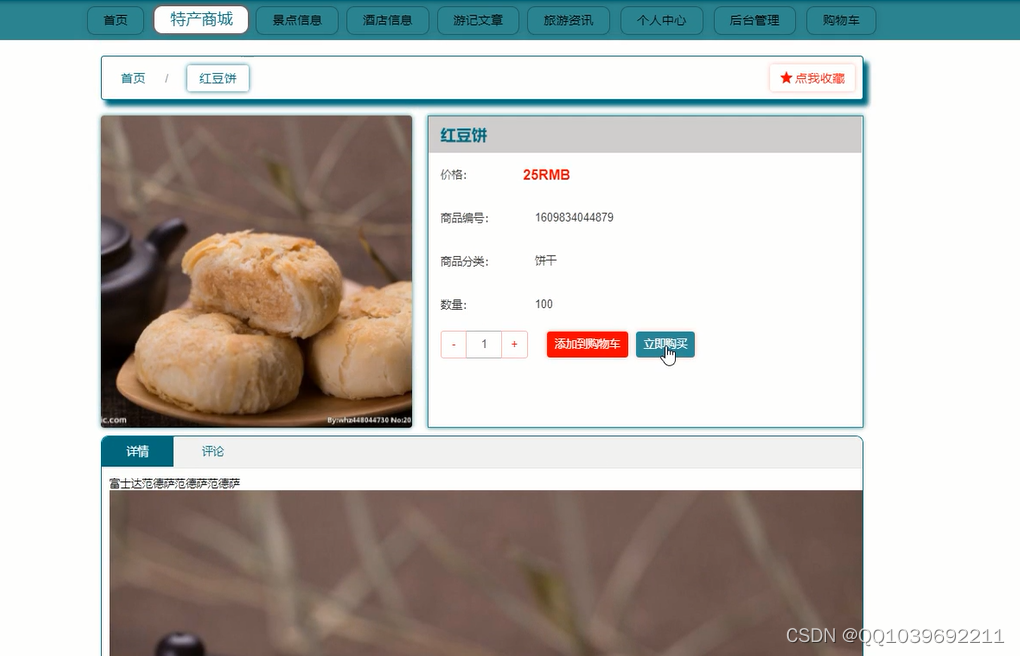Click the red 添加到购物车 button
The image size is (1020, 656).
pyautogui.click(x=587, y=344)
